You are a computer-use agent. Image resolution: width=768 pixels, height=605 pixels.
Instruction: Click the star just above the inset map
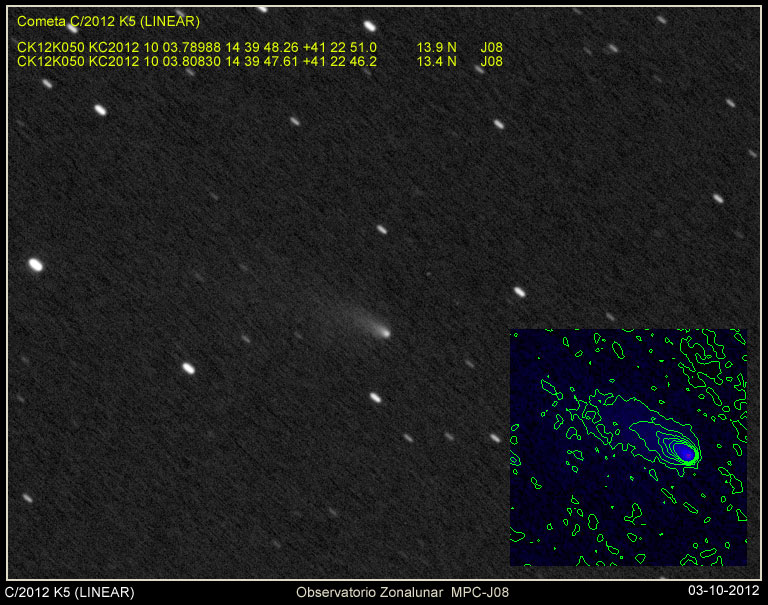519,292
